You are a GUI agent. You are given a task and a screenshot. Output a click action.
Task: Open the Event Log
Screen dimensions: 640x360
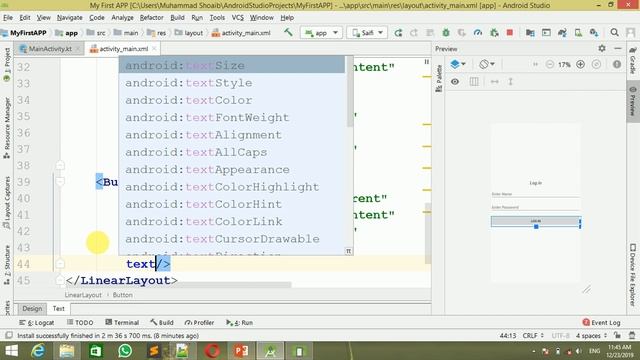(601, 322)
